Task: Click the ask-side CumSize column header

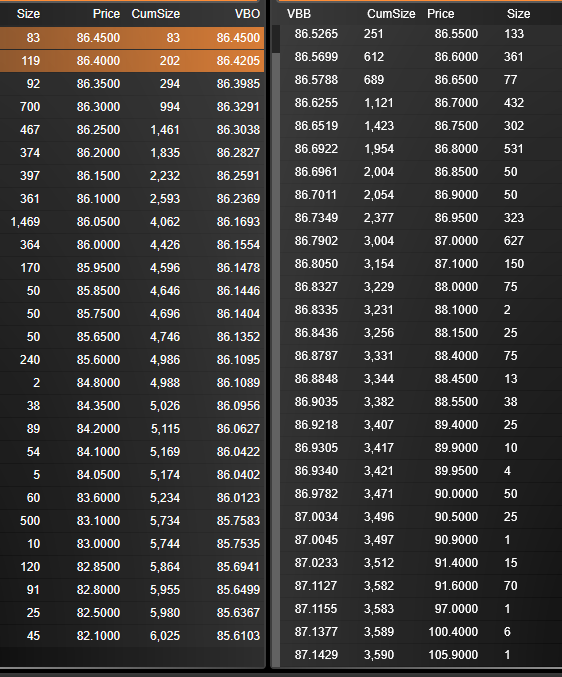Action: [391, 14]
